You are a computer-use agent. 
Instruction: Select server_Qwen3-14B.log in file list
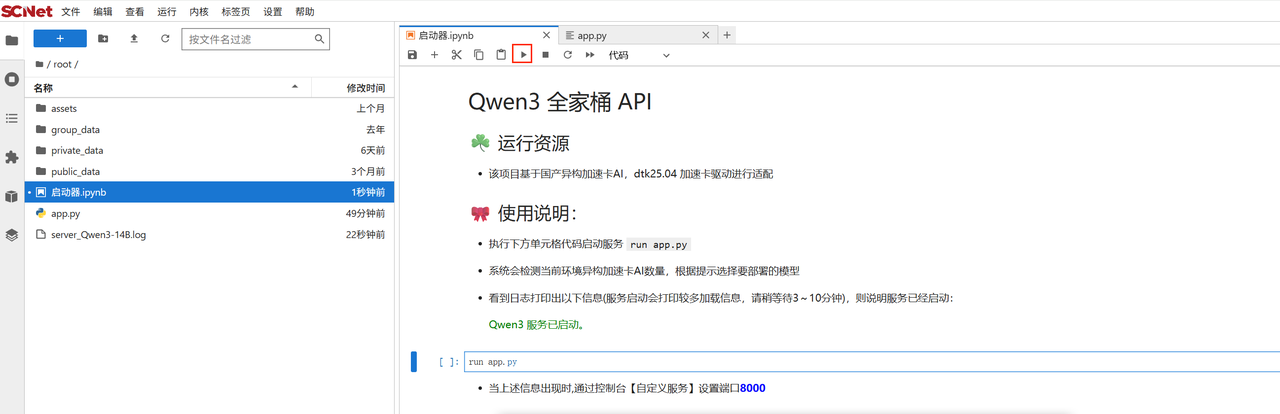click(x=98, y=234)
